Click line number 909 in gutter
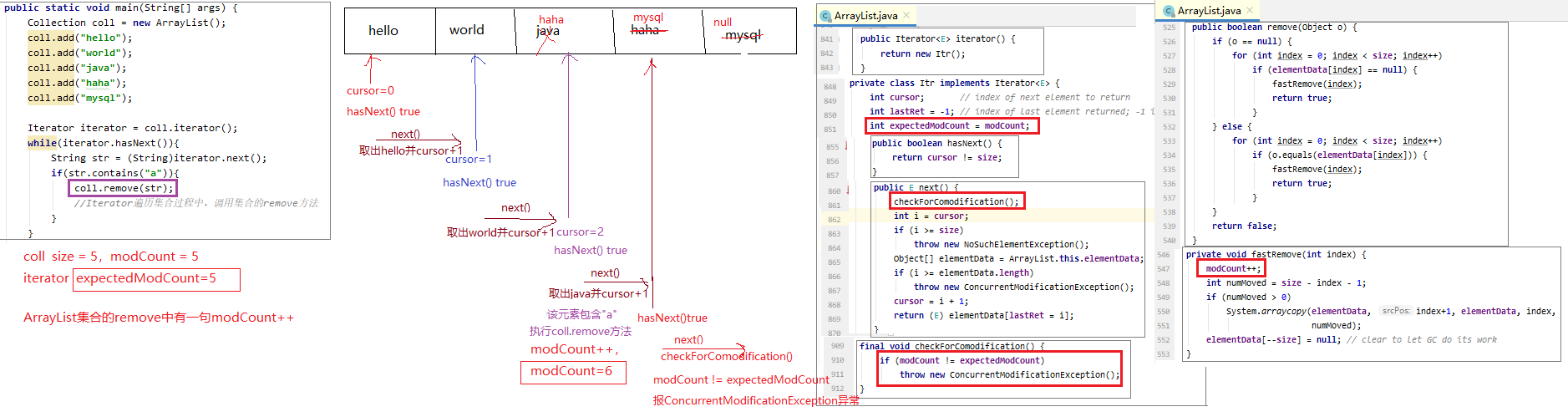Viewport: 1568px width, 417px height. [x=837, y=346]
